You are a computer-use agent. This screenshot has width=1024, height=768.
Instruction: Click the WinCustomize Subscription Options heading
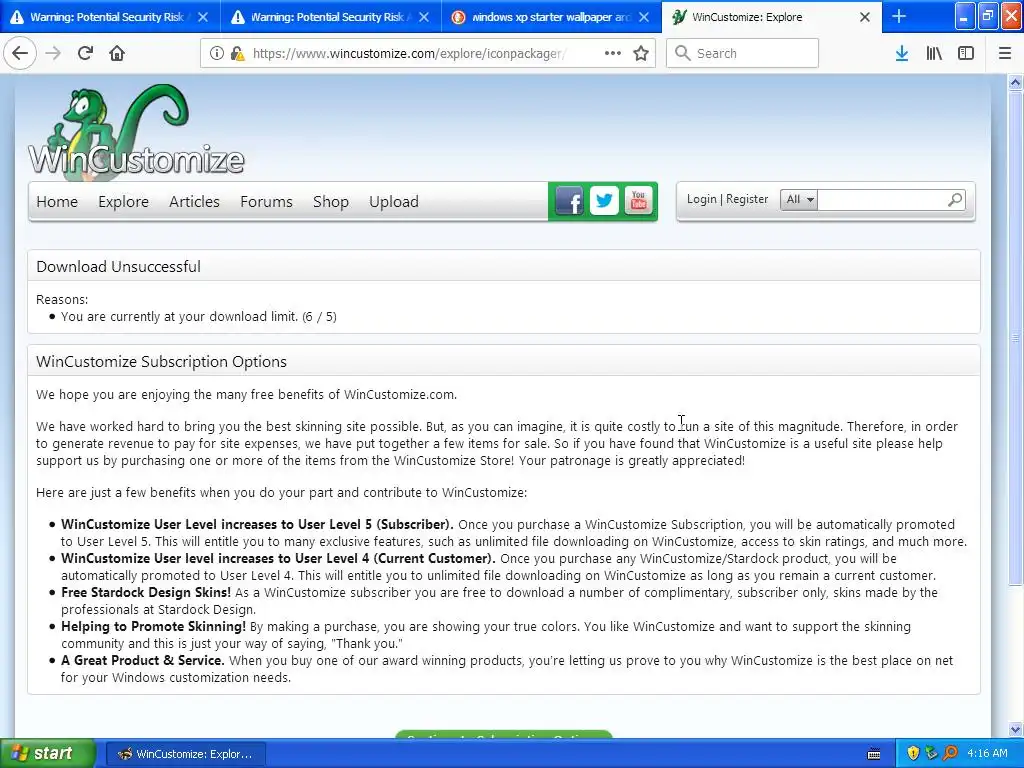pyautogui.click(x=161, y=362)
